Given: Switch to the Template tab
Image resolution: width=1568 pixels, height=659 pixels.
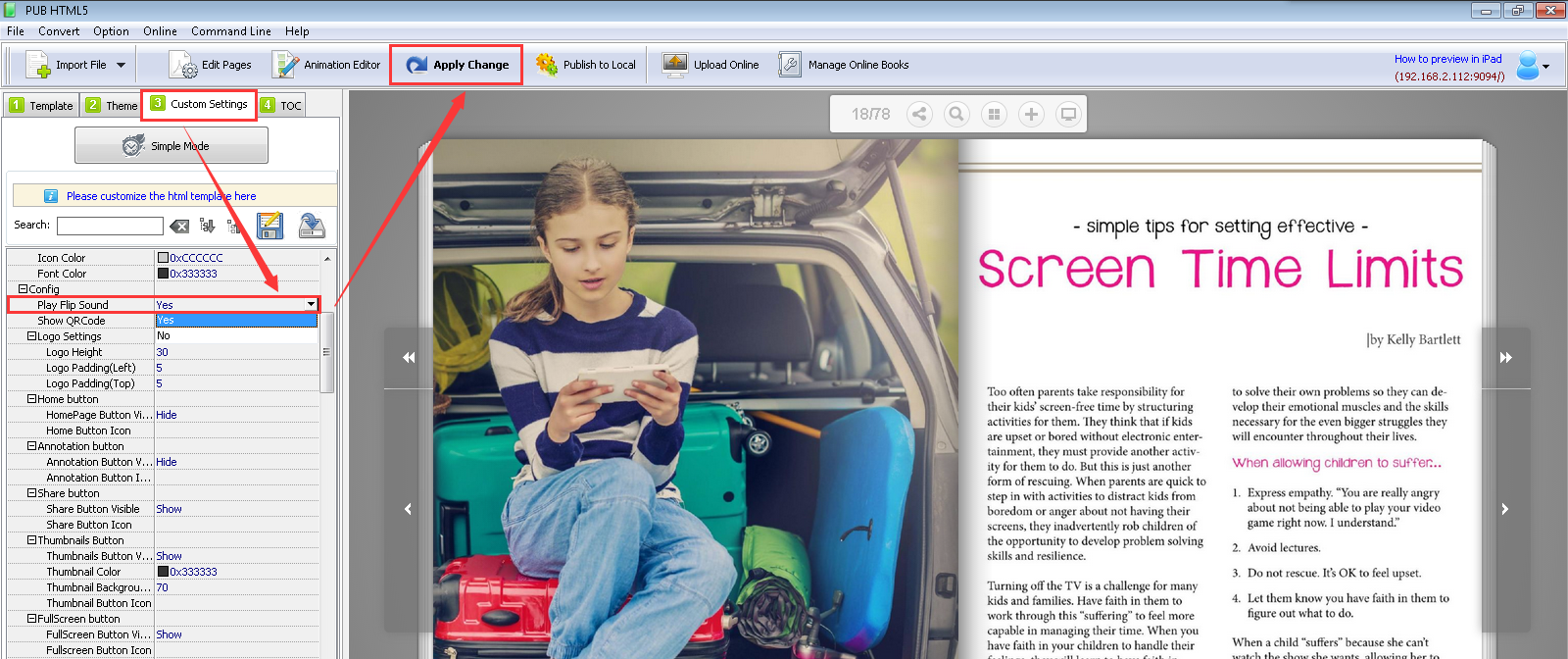Looking at the screenshot, I should (x=40, y=105).
